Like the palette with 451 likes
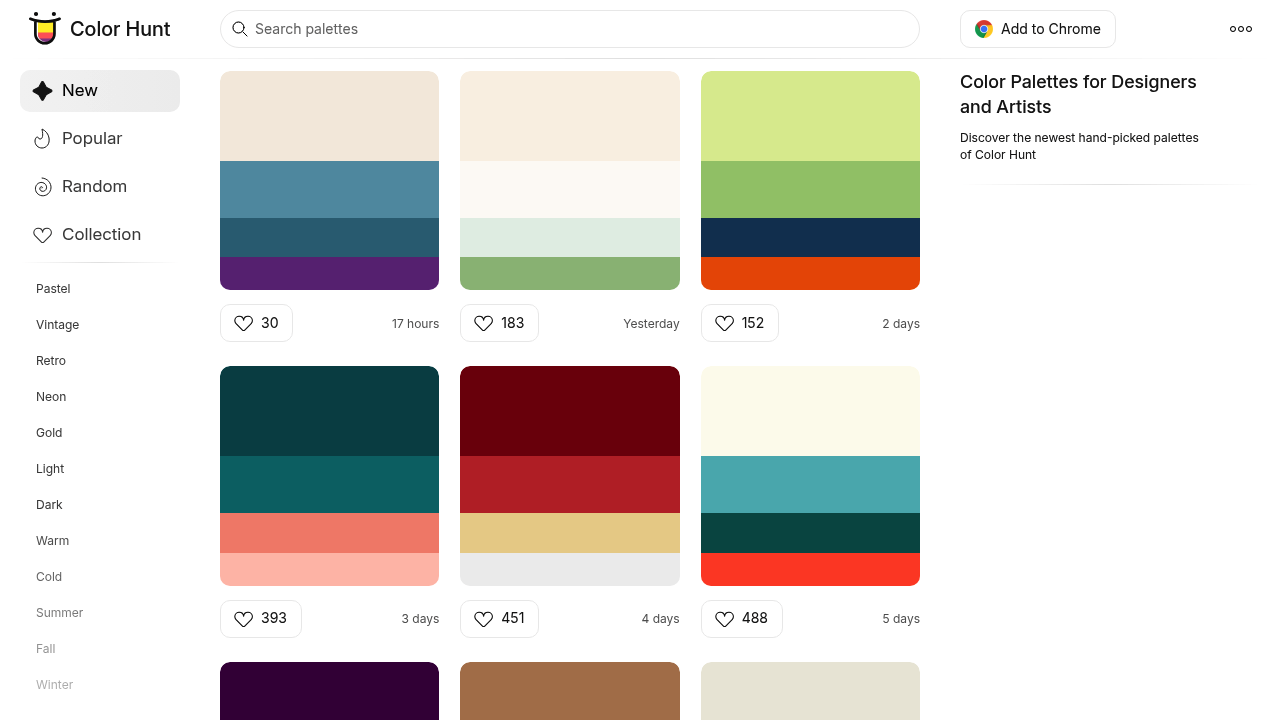This screenshot has width=1280, height=720. click(x=483, y=619)
